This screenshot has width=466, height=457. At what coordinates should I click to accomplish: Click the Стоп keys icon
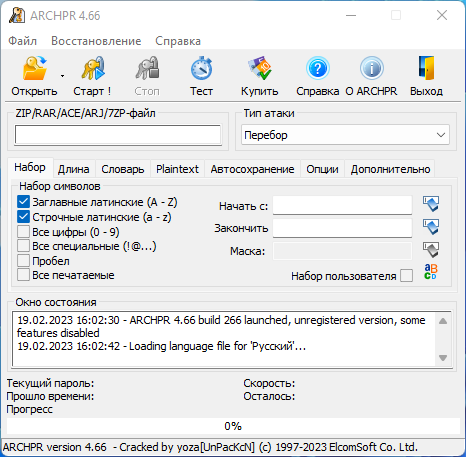click(x=147, y=68)
